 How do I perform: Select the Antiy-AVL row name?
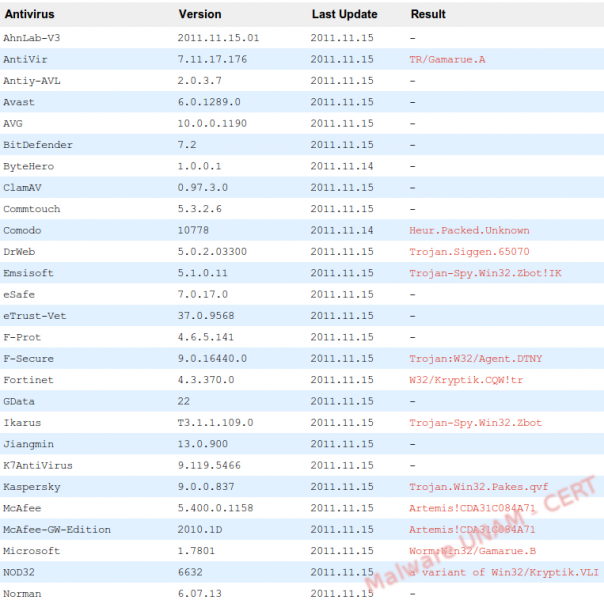(x=32, y=81)
